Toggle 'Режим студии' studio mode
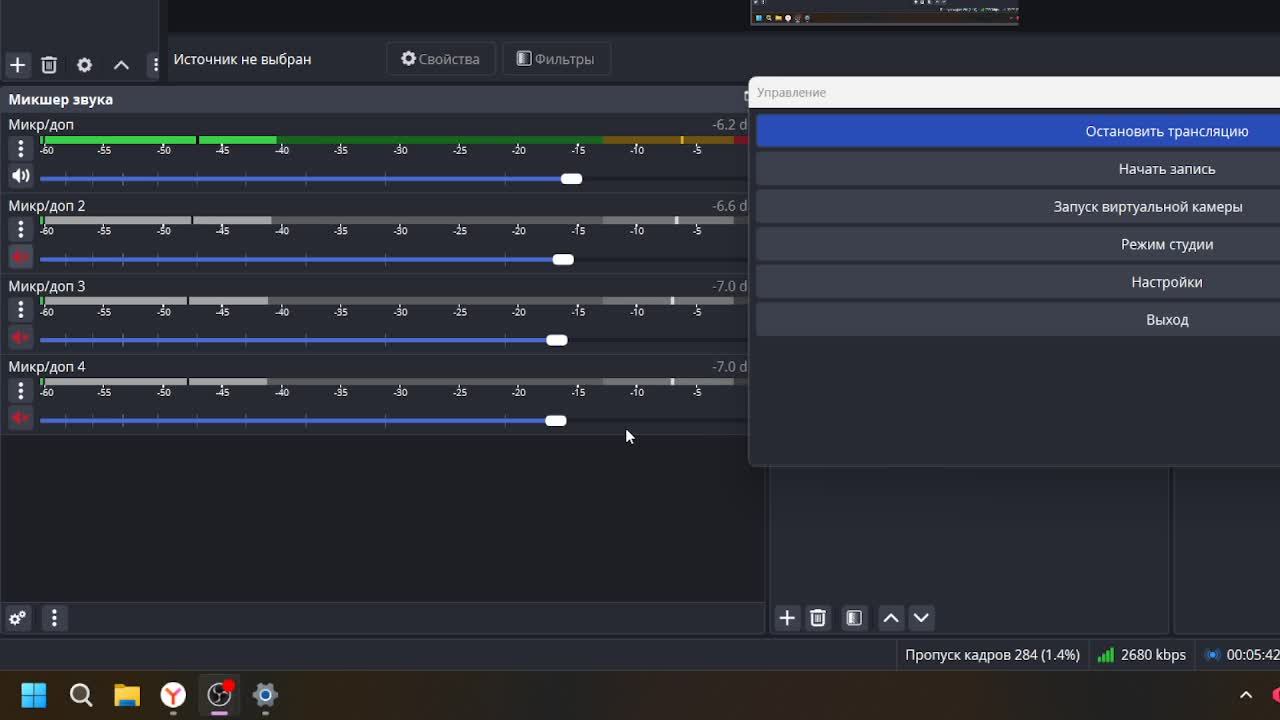This screenshot has width=1280, height=720. 1018,244
